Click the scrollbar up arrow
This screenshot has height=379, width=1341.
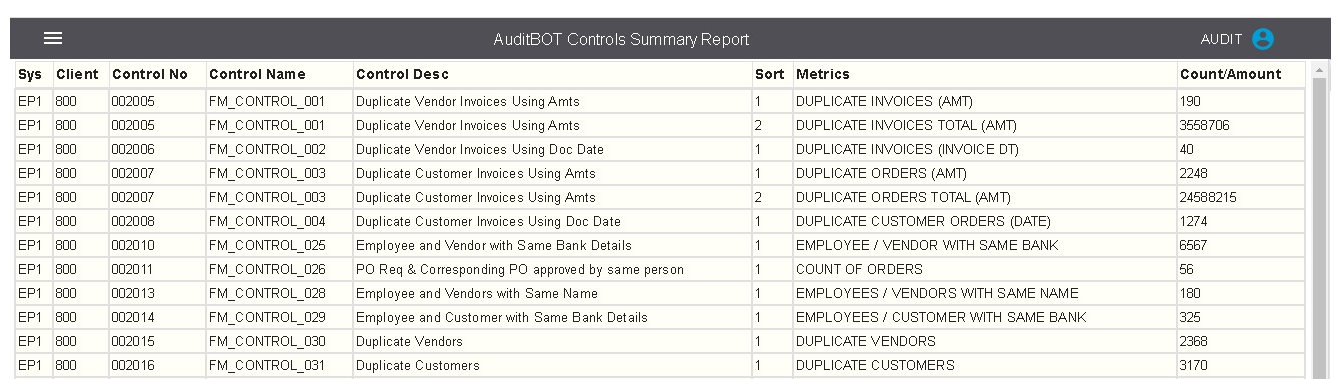pyautogui.click(x=1321, y=71)
